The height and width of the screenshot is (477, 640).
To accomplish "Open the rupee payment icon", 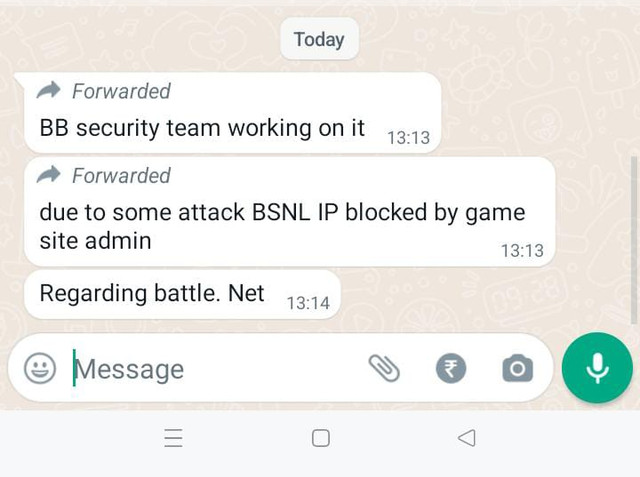I will pyautogui.click(x=451, y=368).
